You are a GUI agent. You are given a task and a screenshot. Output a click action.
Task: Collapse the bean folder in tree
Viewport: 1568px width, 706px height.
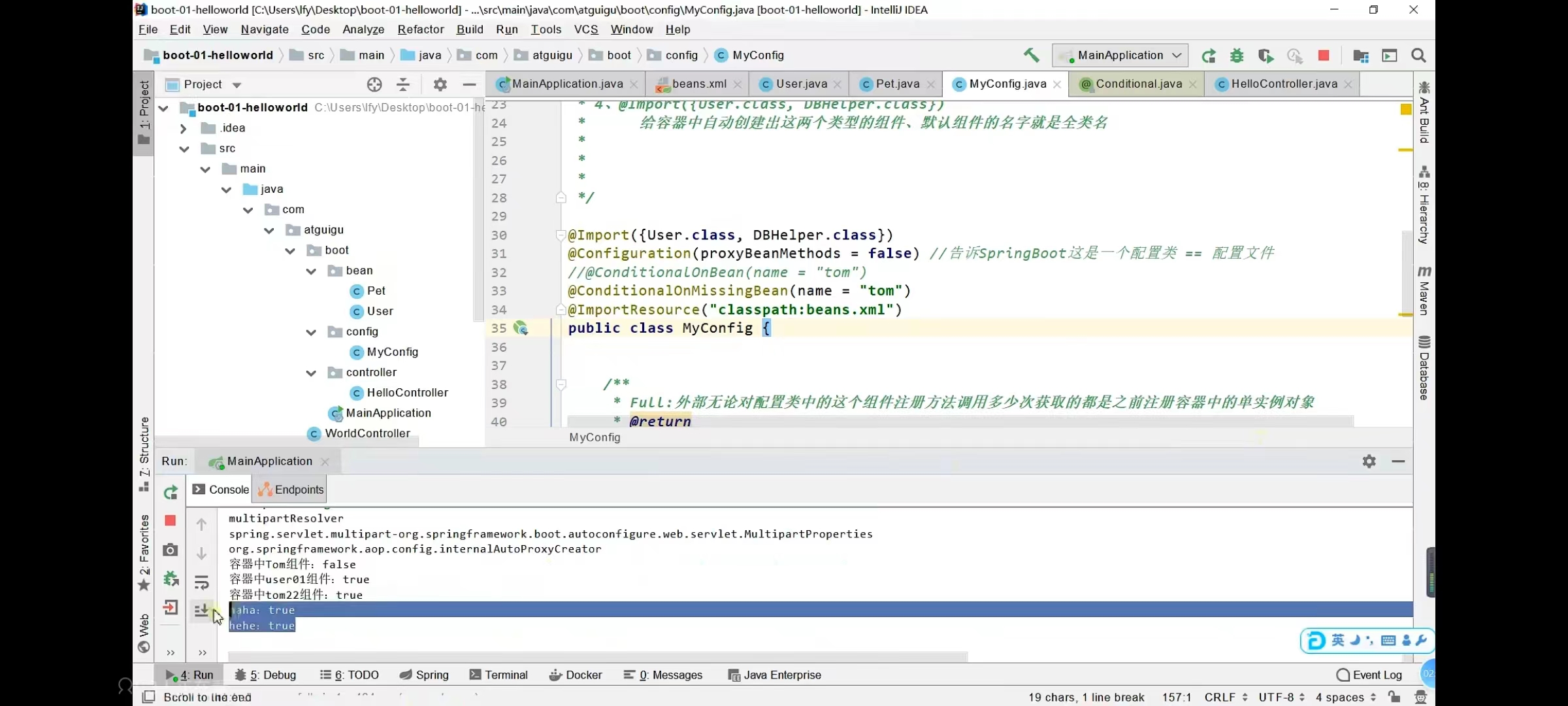[x=312, y=271]
